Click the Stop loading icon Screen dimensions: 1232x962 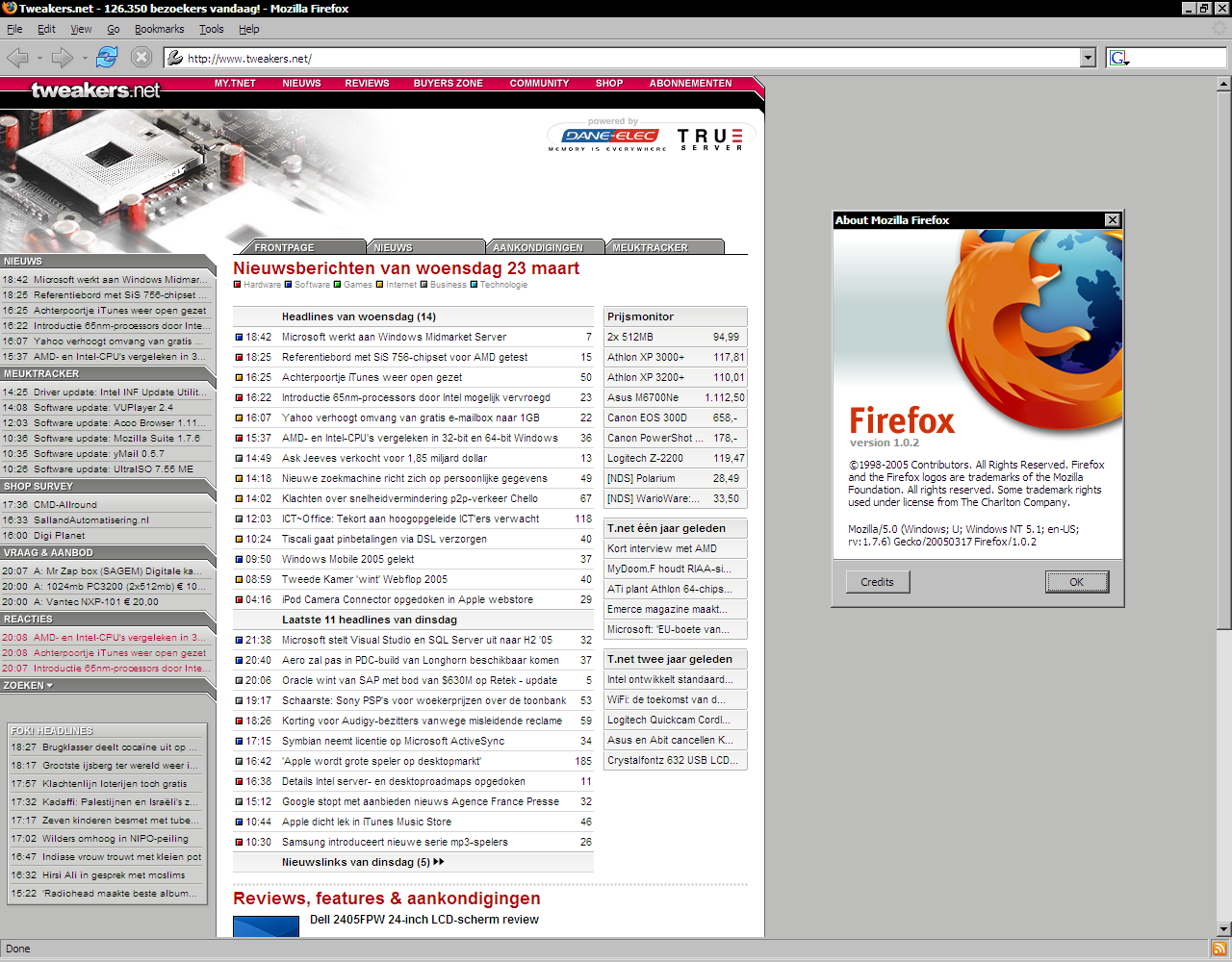click(x=141, y=57)
